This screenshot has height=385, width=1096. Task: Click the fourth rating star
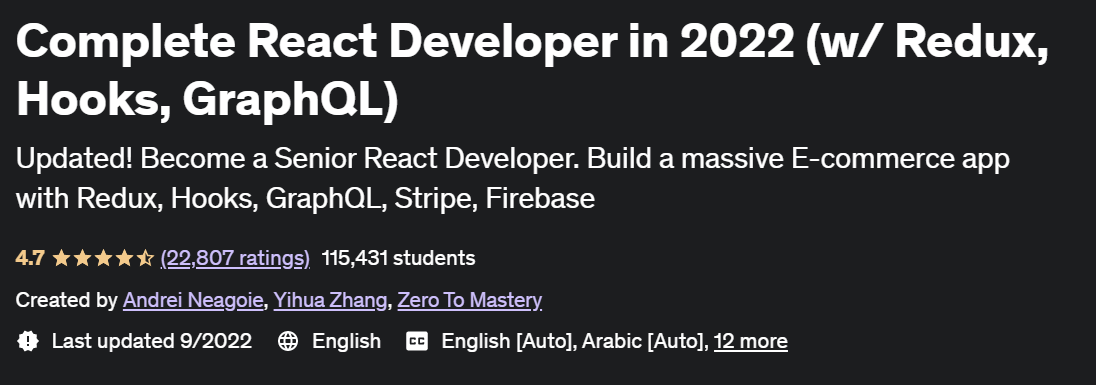point(124,258)
